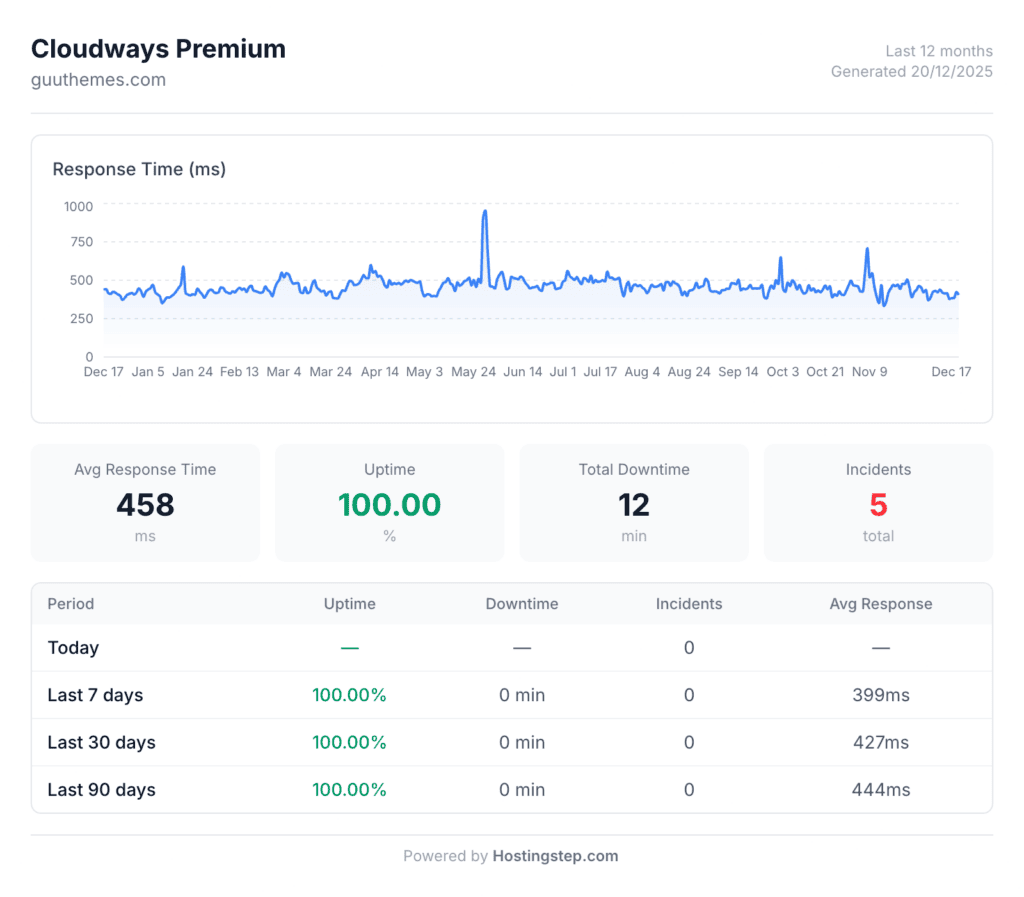Screen dimensions: 1024x897
Task: Select the Last 7 days row label
Action: tap(95, 695)
